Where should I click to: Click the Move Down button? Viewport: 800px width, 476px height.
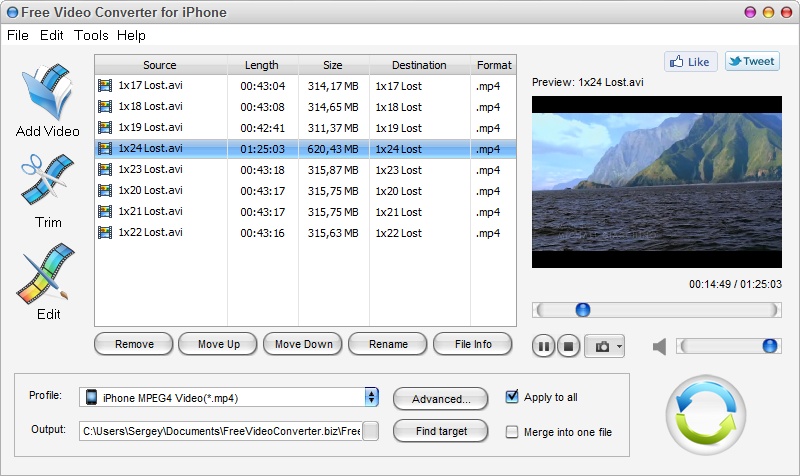click(x=303, y=344)
